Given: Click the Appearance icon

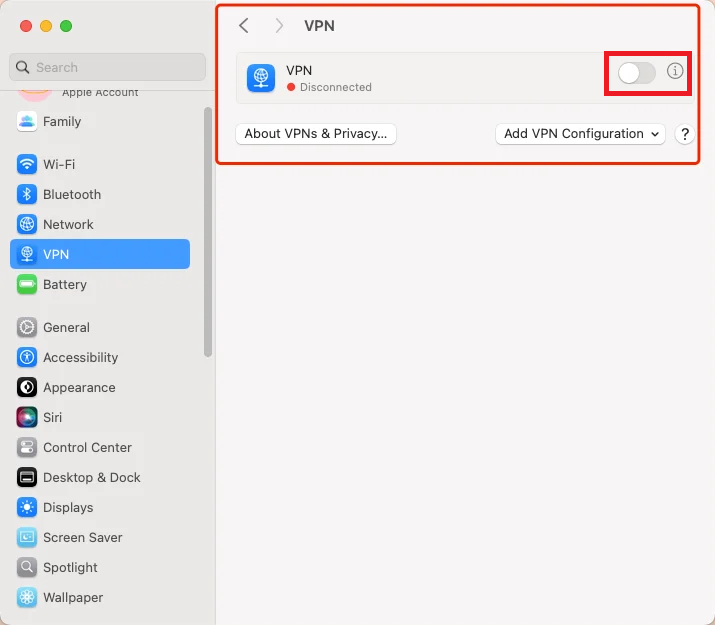Looking at the screenshot, I should [27, 387].
